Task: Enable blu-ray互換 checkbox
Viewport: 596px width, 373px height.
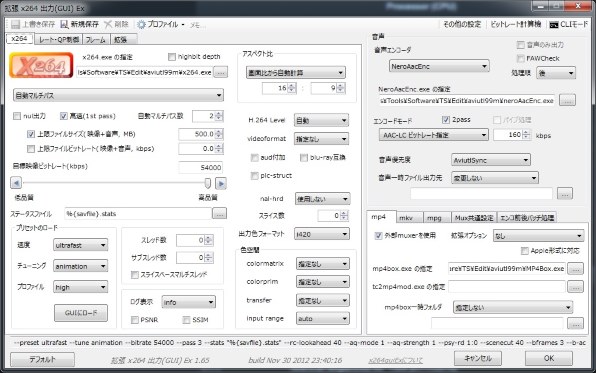Action: tap(304, 157)
